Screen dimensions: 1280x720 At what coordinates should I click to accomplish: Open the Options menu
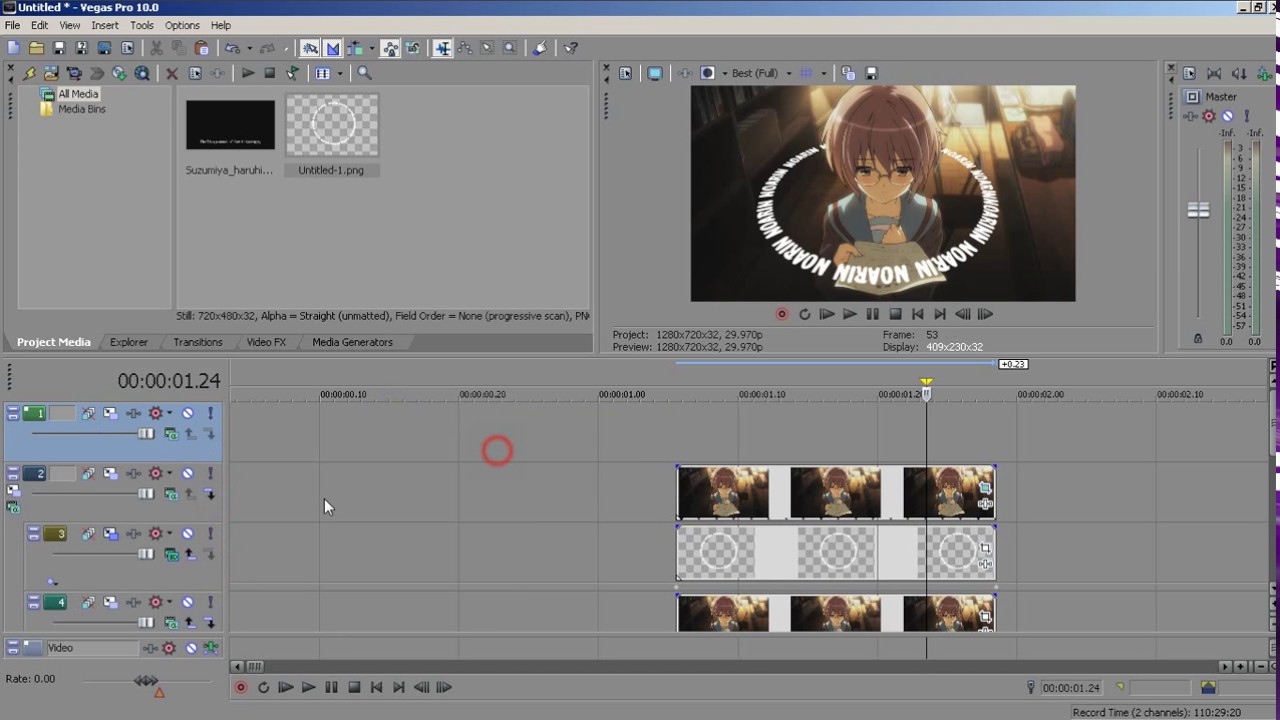coord(182,25)
